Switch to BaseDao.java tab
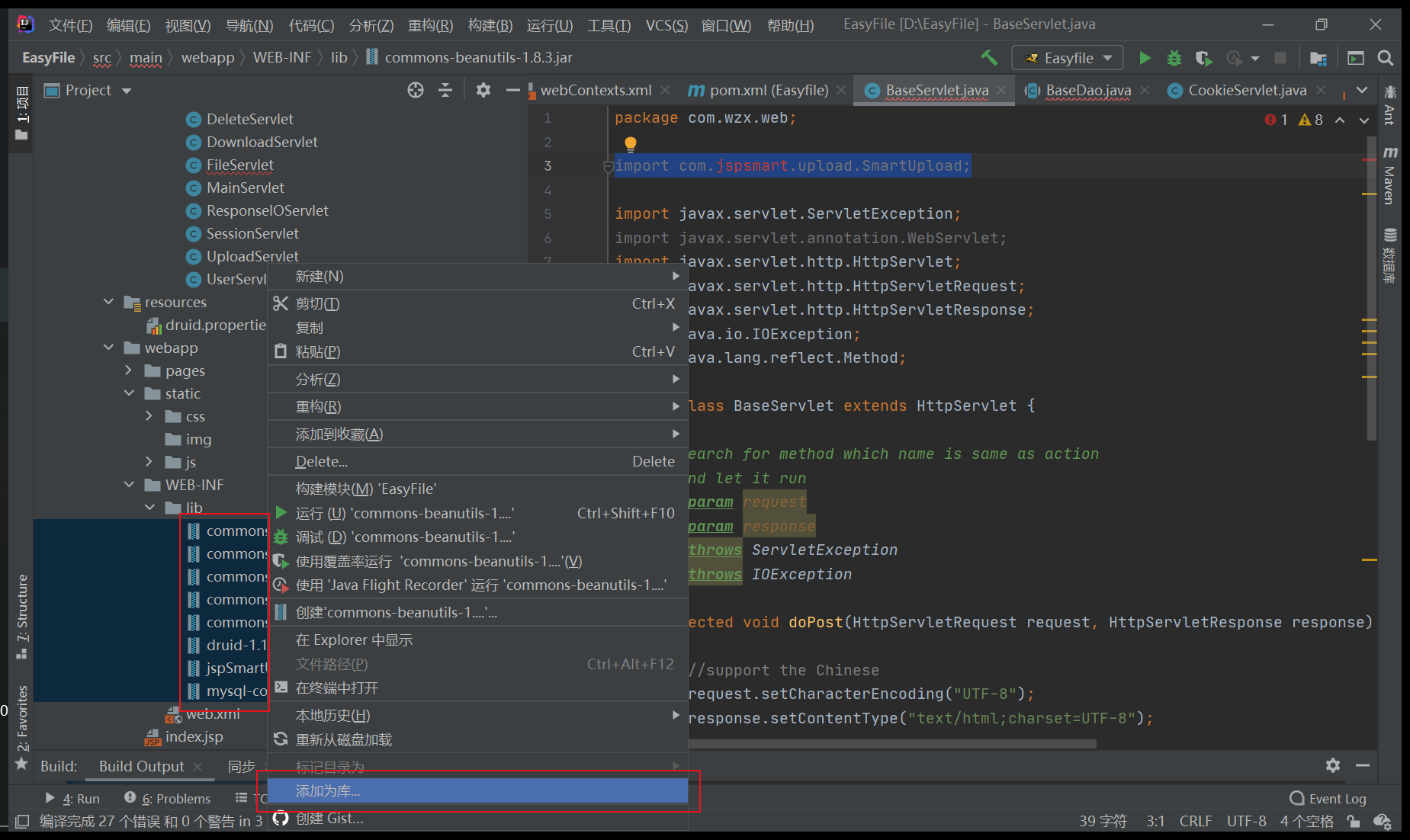1410x840 pixels. [1088, 91]
